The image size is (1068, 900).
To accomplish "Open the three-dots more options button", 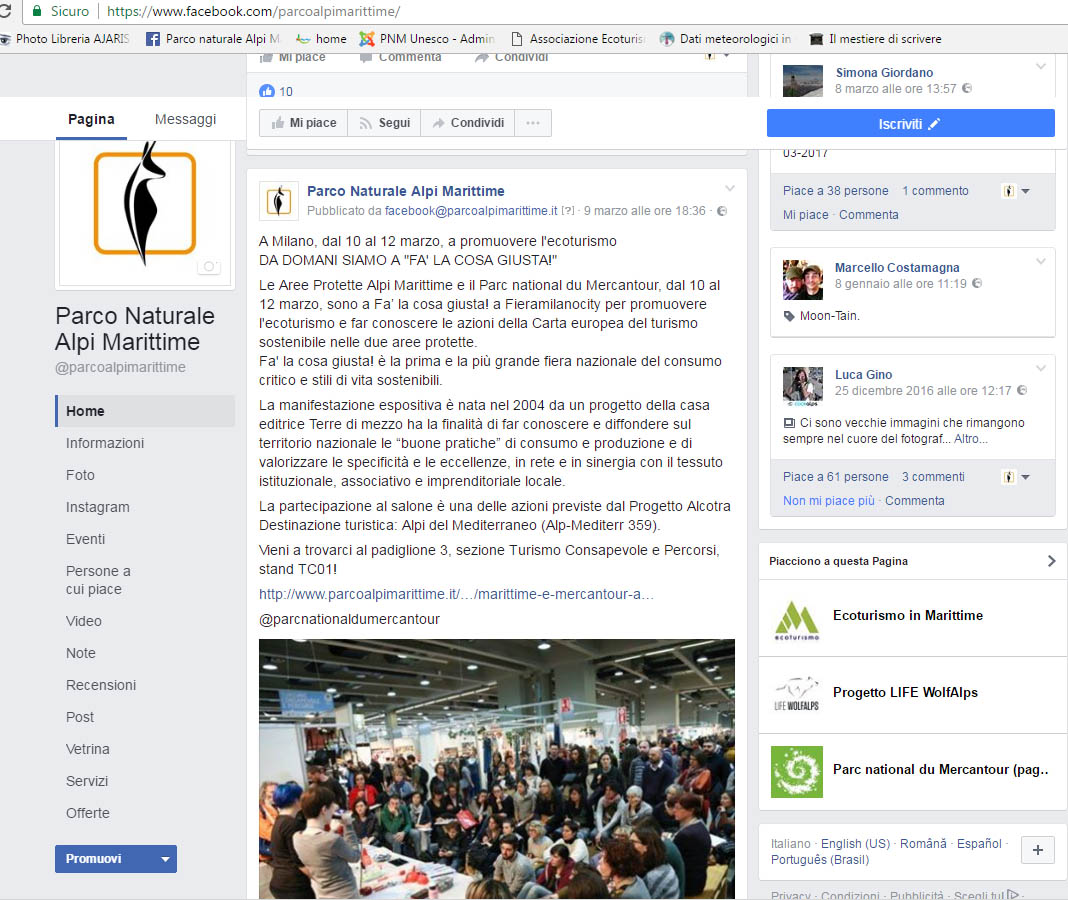I will click(533, 123).
